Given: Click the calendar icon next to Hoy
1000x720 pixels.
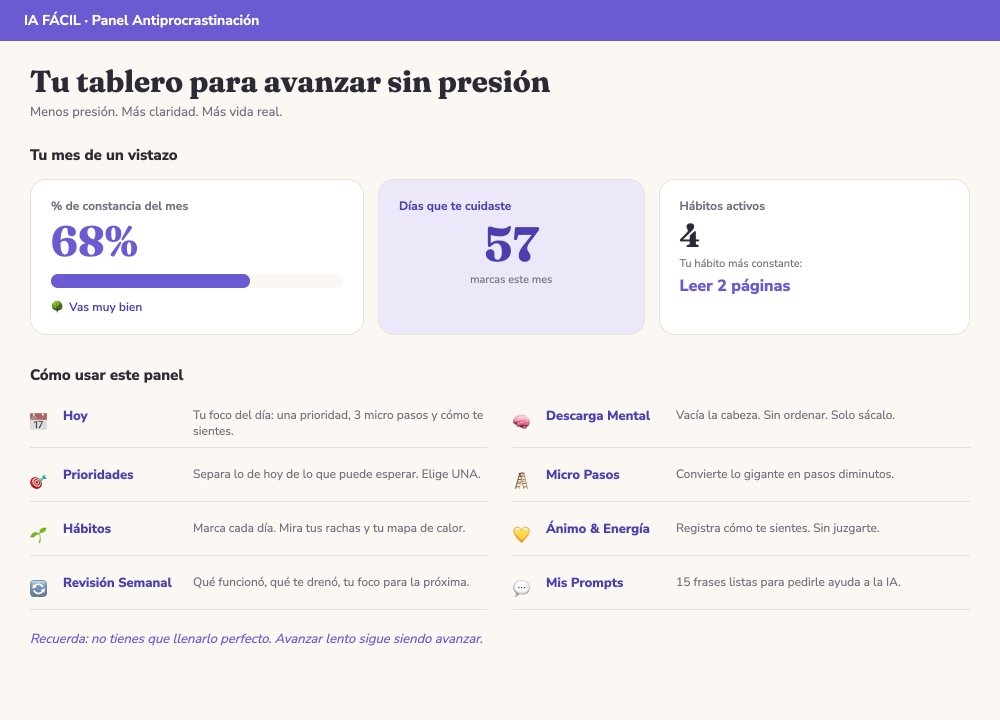Looking at the screenshot, I should coord(38,422).
